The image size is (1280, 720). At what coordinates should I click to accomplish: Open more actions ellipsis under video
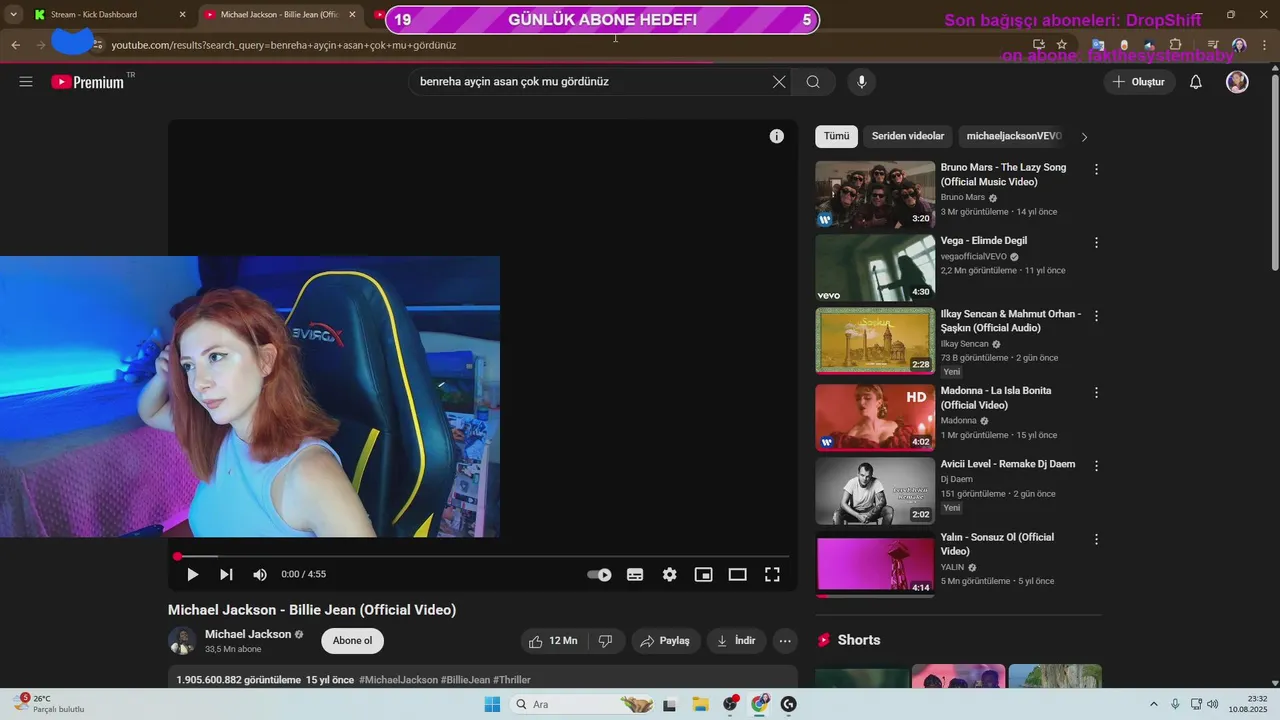[785, 641]
